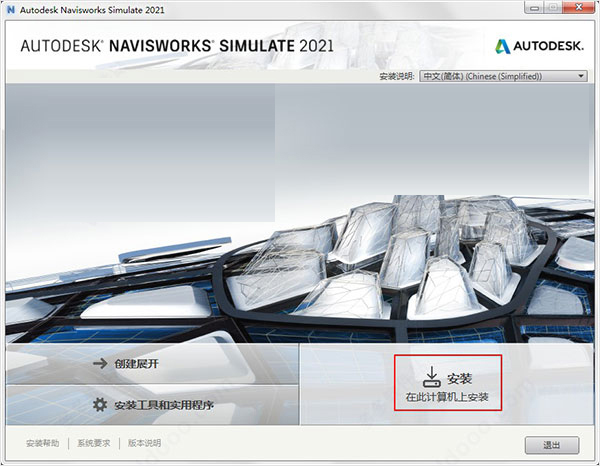600x466 pixels.
Task: Click the 安装 install button
Action: pos(448,383)
